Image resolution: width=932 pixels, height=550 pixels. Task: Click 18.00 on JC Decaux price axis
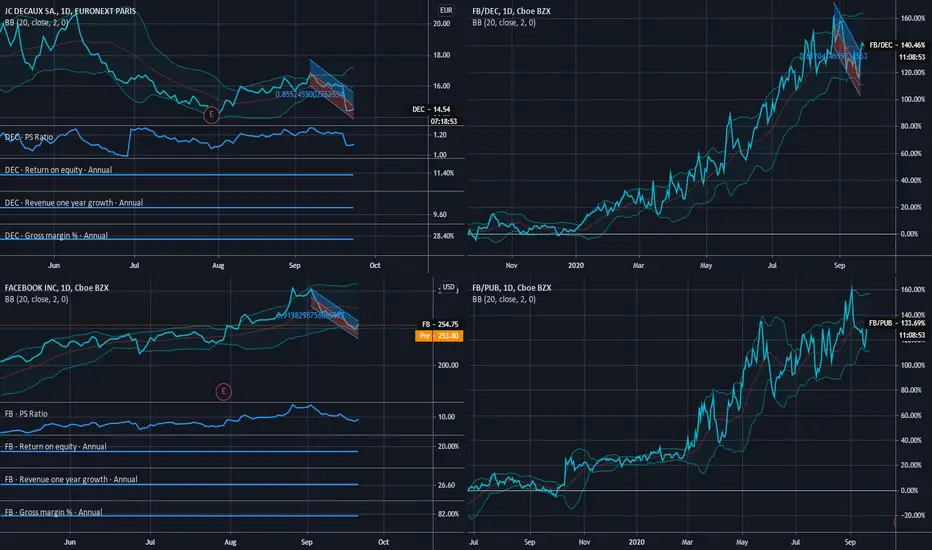tap(442, 55)
